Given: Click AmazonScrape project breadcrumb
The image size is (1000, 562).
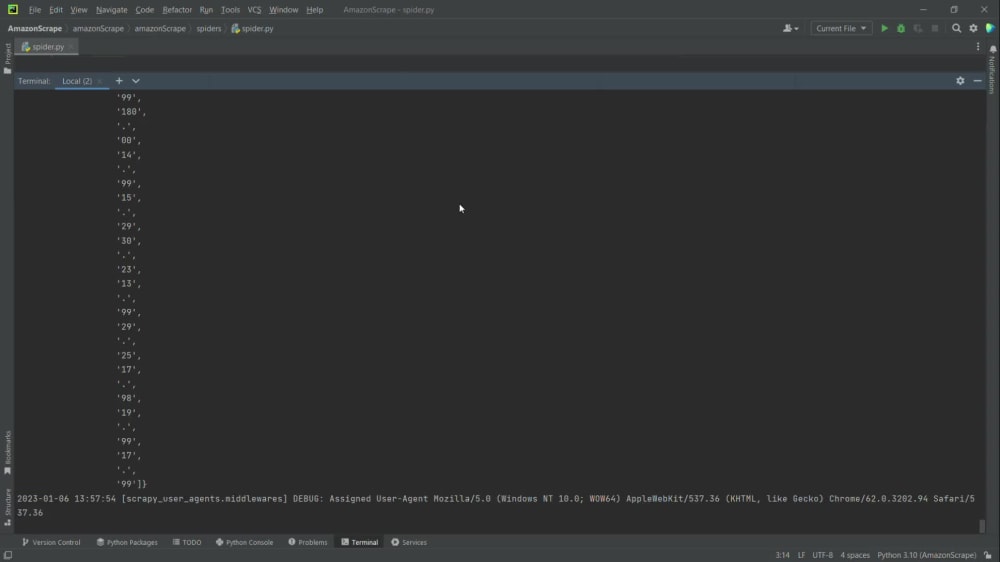Looking at the screenshot, I should tap(34, 28).
